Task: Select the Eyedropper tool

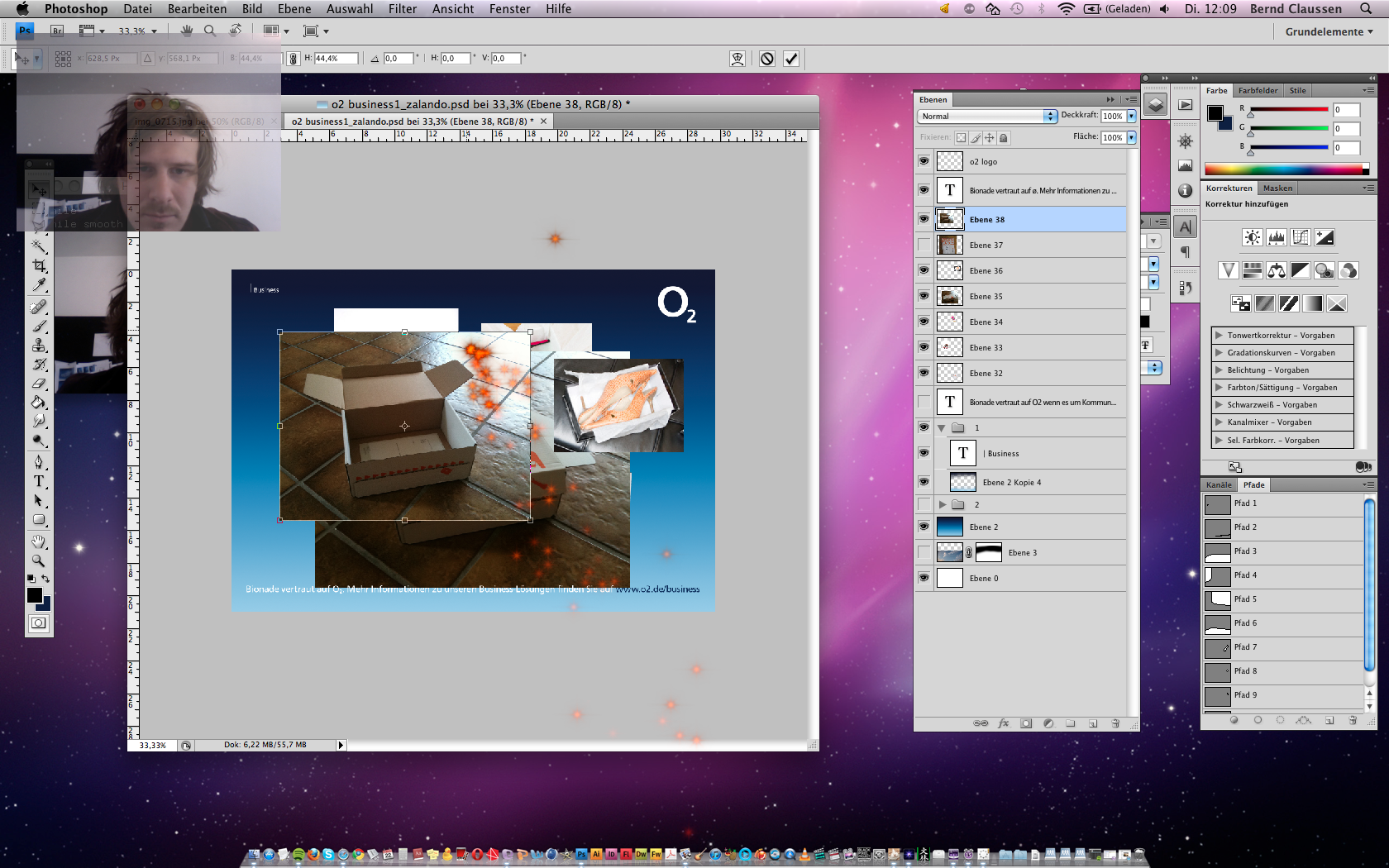Action: [39, 285]
